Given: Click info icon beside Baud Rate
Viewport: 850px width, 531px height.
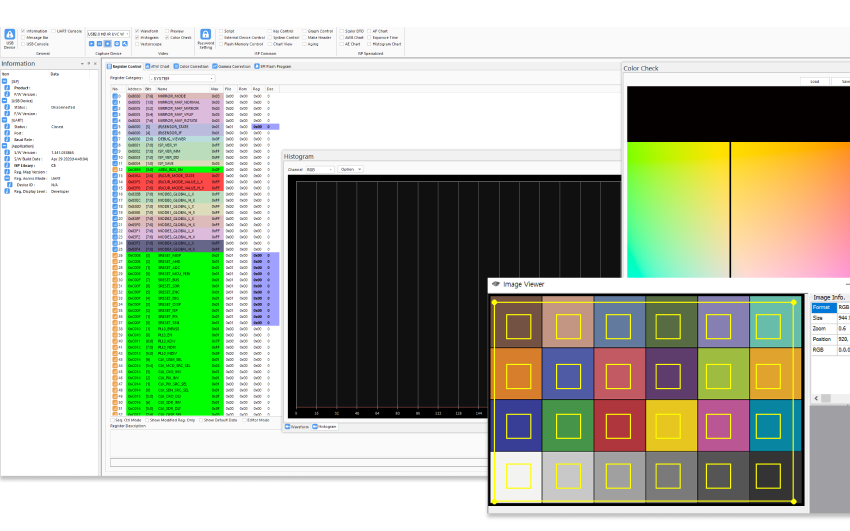Looking at the screenshot, I should (7, 139).
